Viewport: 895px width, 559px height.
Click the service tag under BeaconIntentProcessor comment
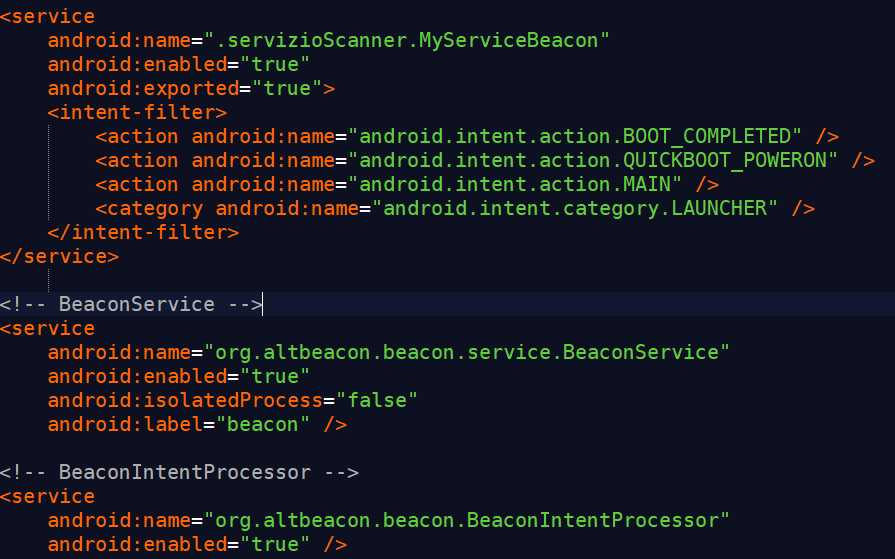[x=47, y=496]
